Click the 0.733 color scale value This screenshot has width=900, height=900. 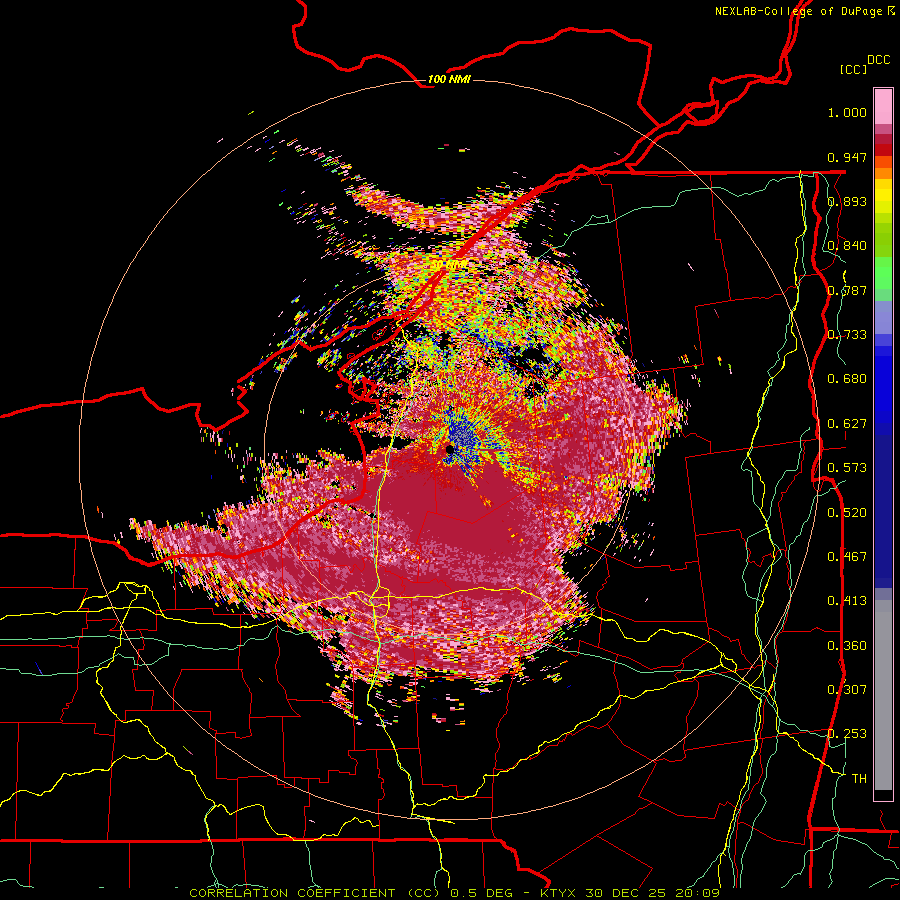coord(847,335)
